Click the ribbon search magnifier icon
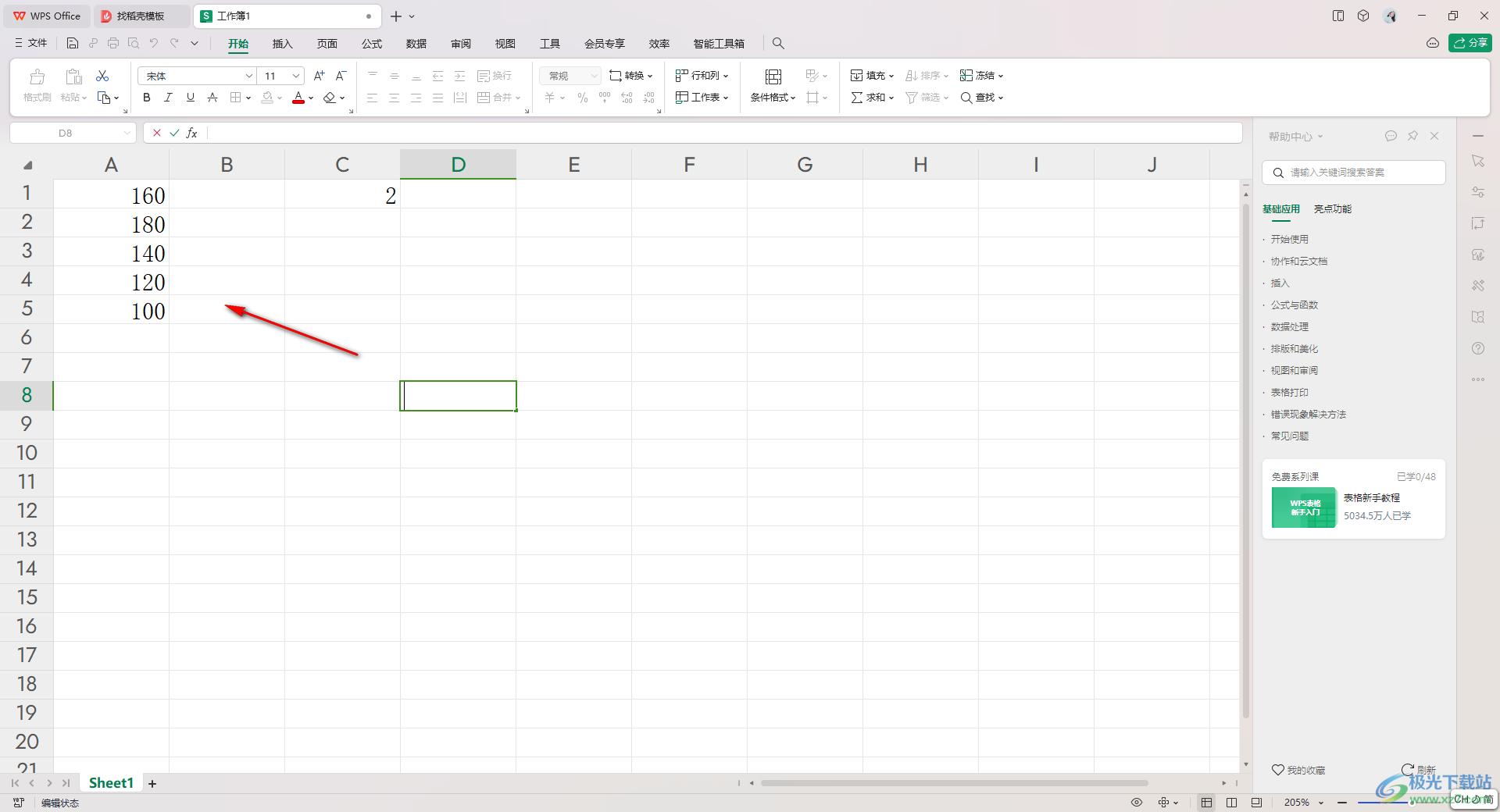Screen dimensions: 1500x812 [x=778, y=44]
